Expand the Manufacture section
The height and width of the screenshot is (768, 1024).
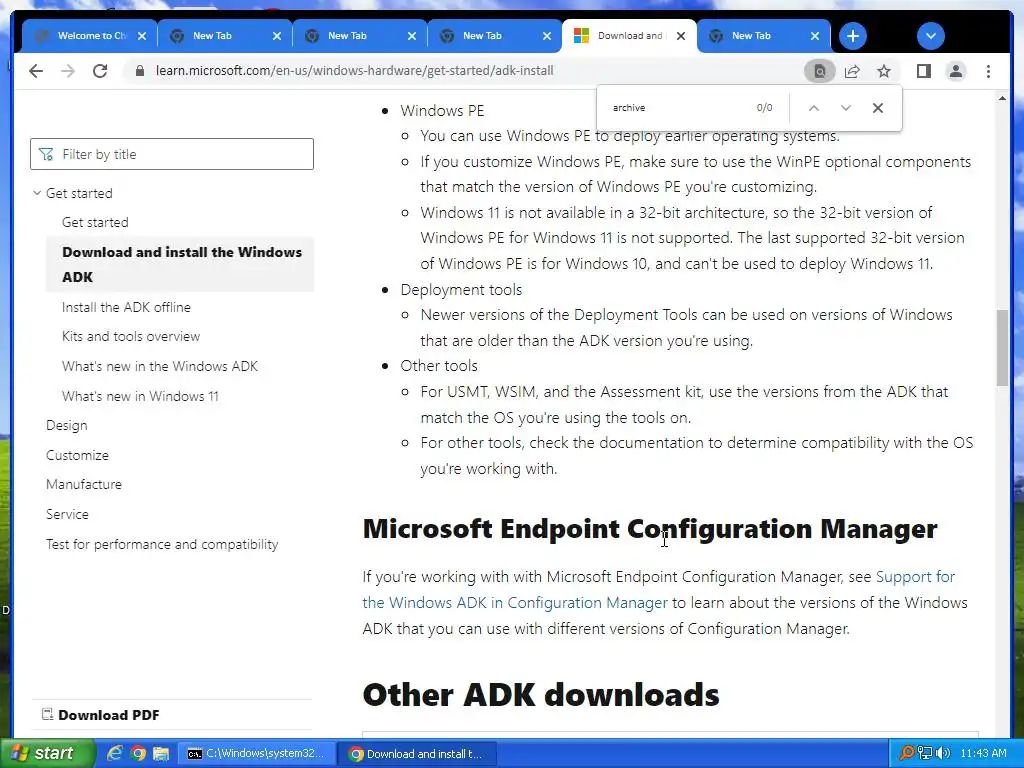[84, 485]
